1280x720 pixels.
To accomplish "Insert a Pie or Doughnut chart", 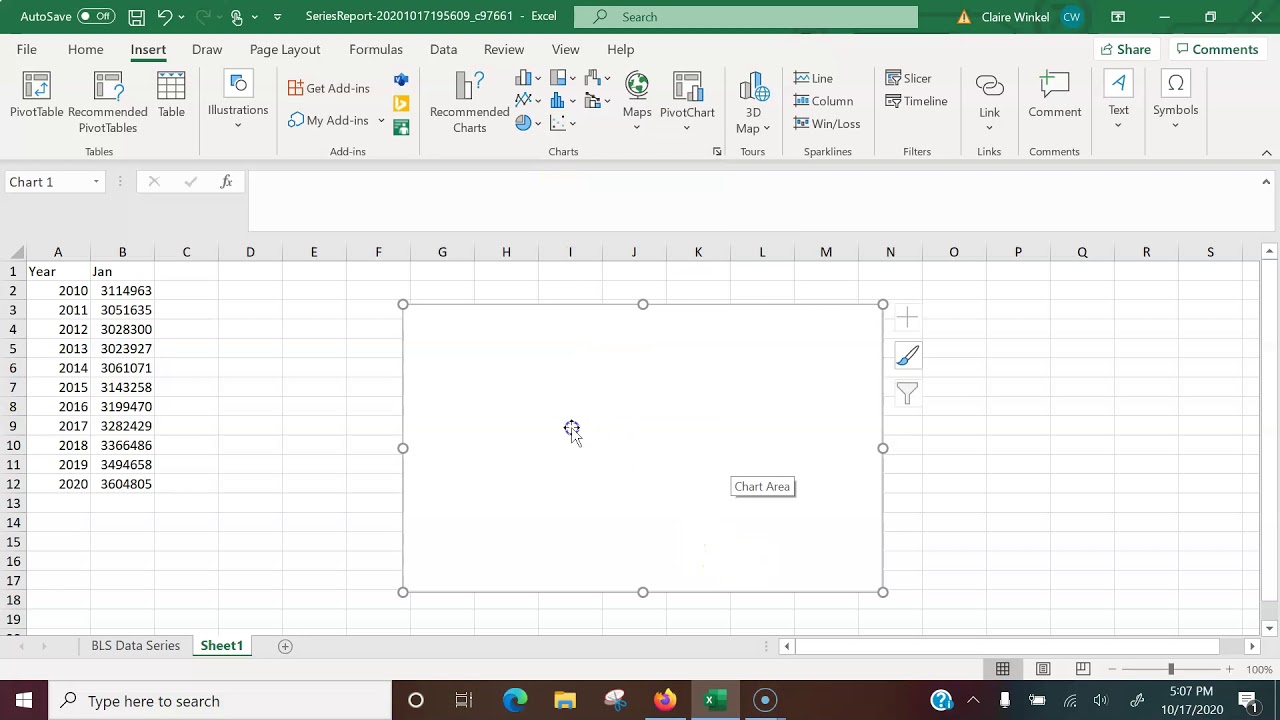I will coord(528,124).
